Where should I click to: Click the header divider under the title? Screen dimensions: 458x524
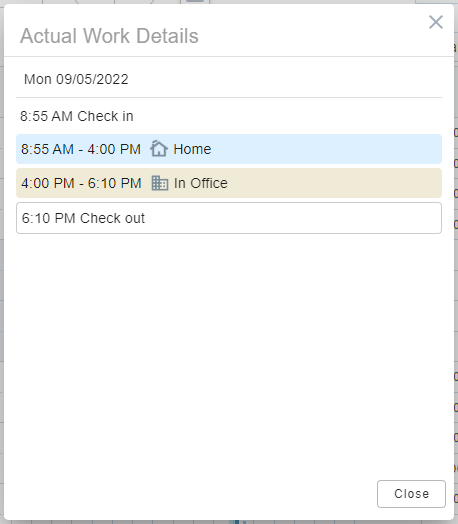[229, 56]
